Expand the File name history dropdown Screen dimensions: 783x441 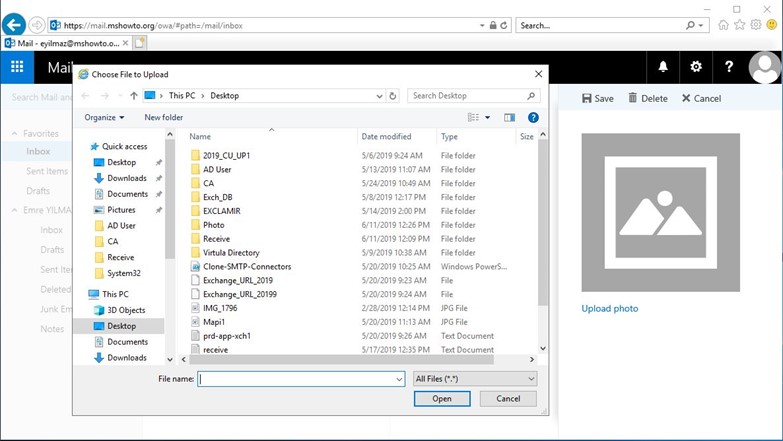point(398,379)
